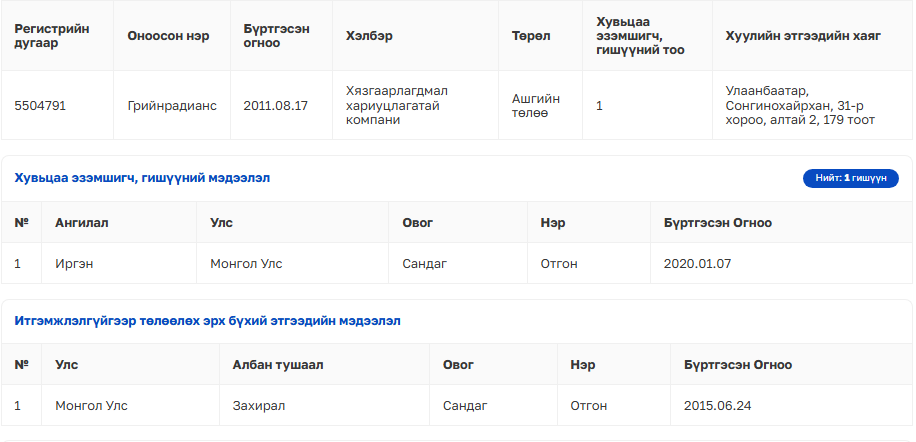This screenshot has width=916, height=442.
Task: Click the 'Итгэмжлэлгүйгээр төлөөлөх эрх бүхий этгээдийн мэдээлэл' heading
Action: pyautogui.click(x=207, y=321)
